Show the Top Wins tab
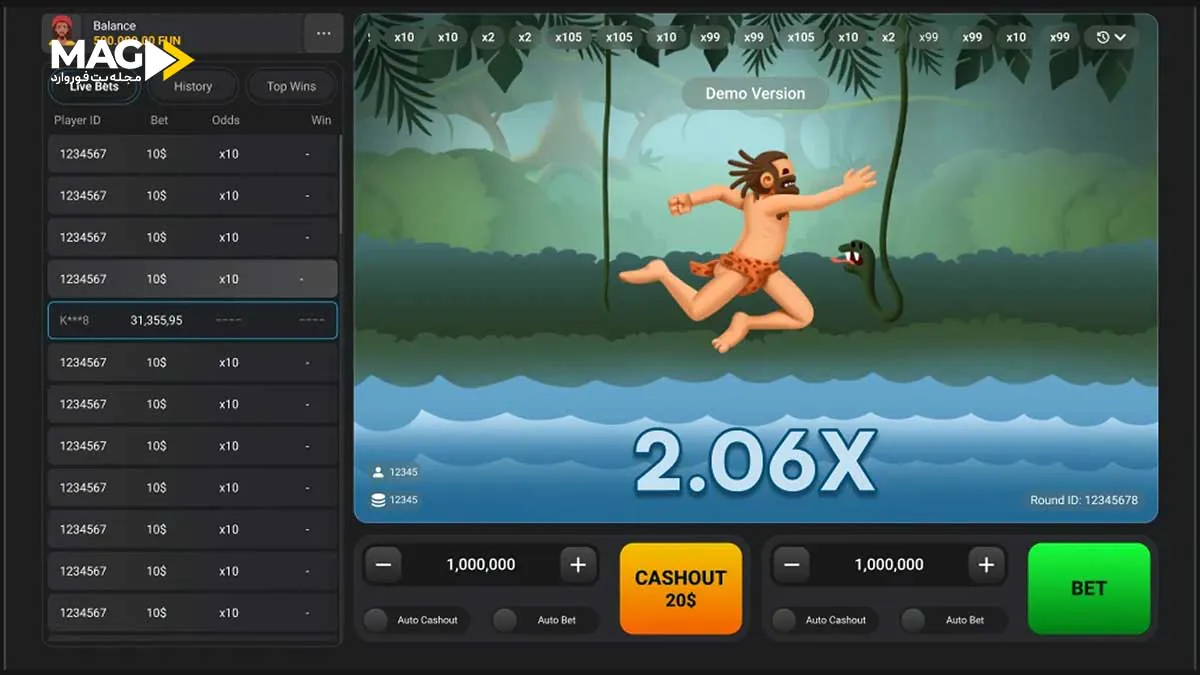1200x675 pixels. point(291,86)
